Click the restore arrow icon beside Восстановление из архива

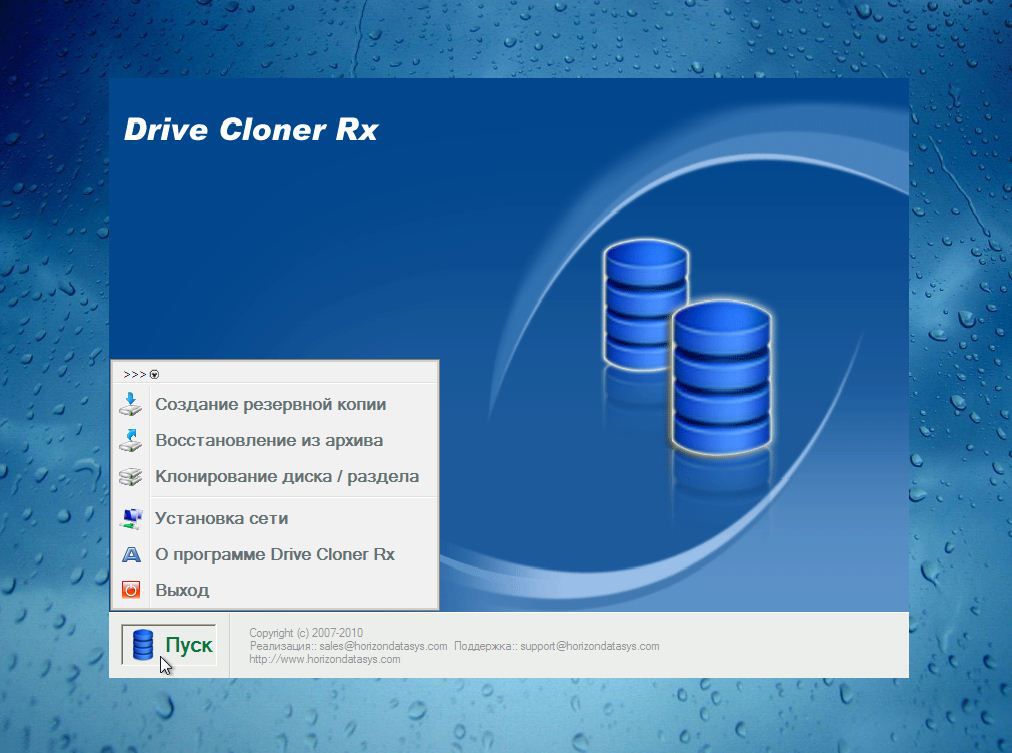point(131,441)
